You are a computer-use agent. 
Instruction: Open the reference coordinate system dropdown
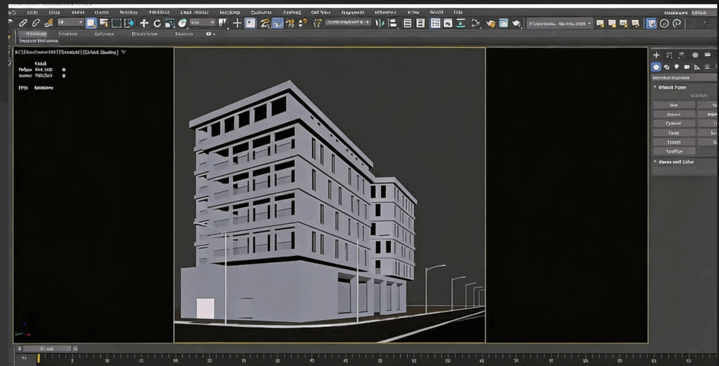point(202,22)
